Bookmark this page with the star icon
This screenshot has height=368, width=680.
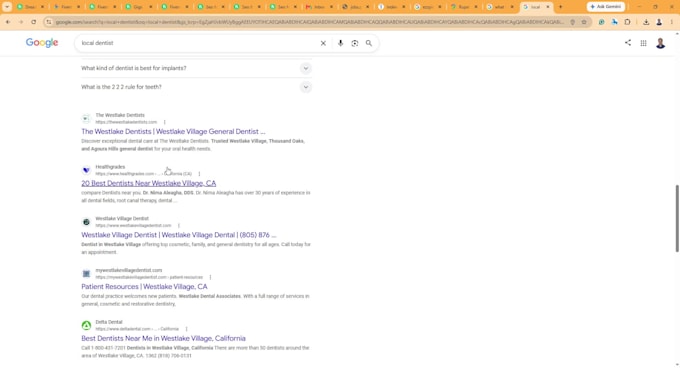coord(584,22)
